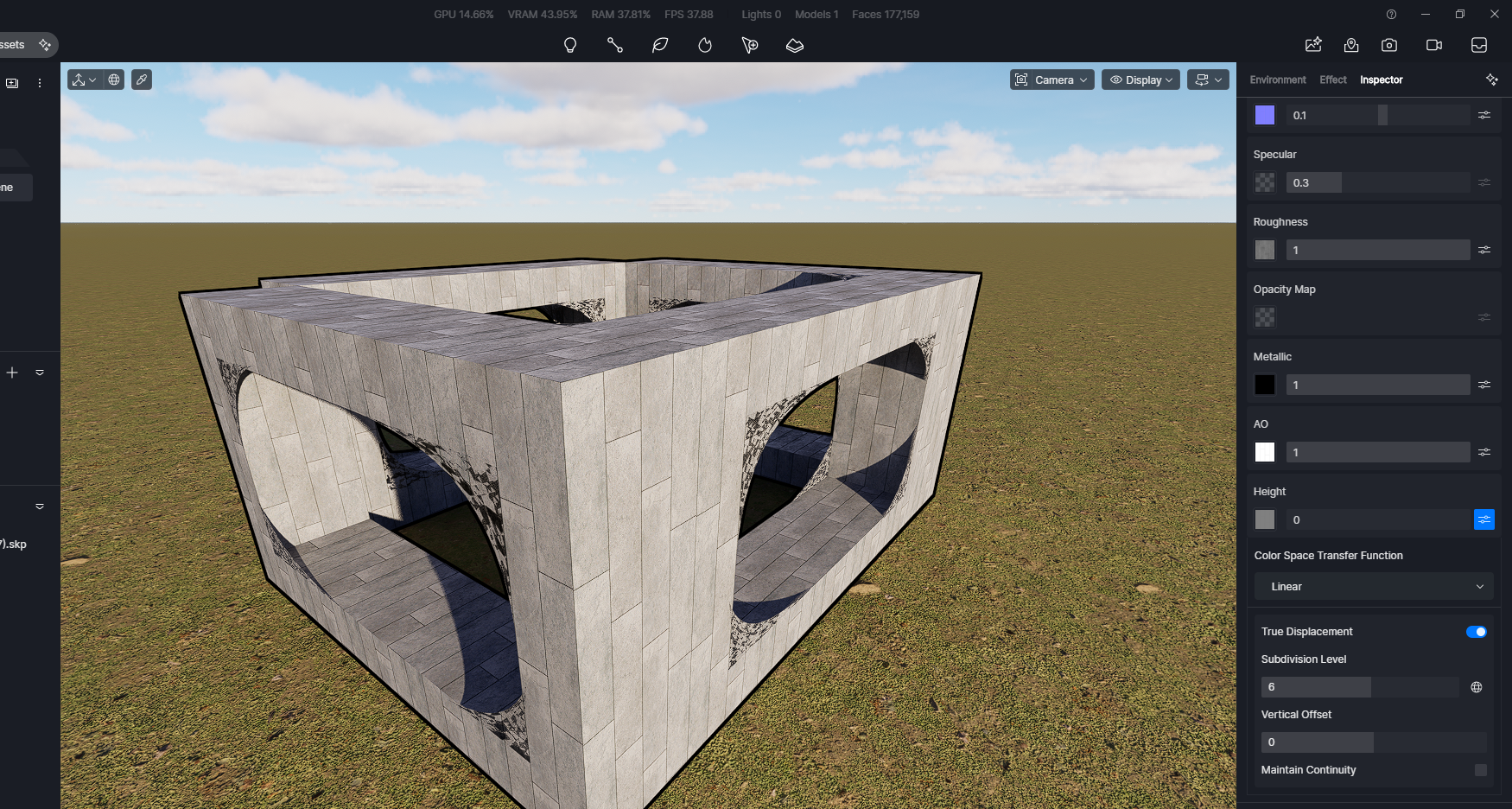Open the video render icon
This screenshot has height=809, width=1512.
(1434, 45)
